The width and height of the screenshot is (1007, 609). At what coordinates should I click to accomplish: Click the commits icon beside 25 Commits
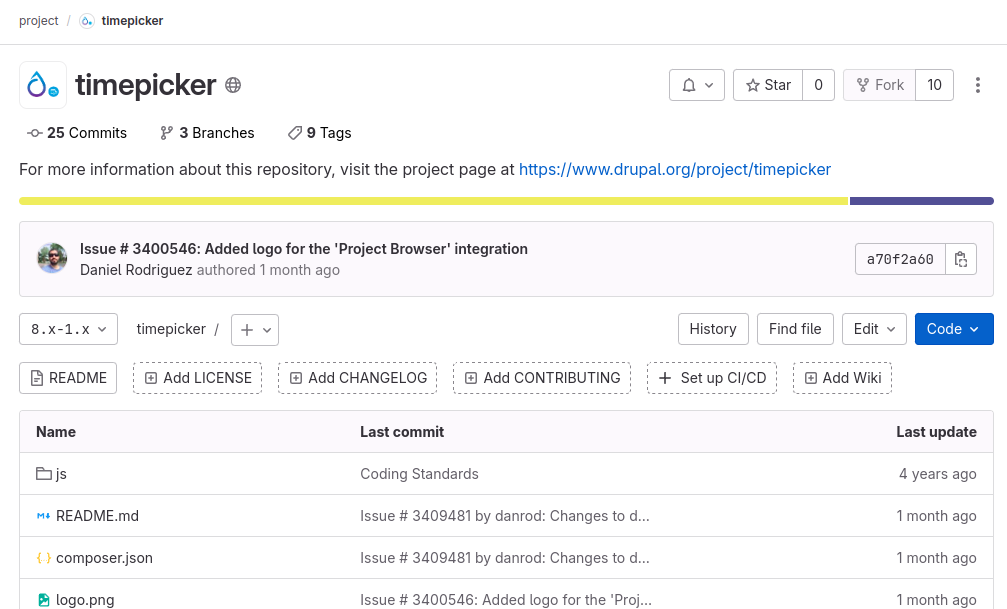[35, 133]
